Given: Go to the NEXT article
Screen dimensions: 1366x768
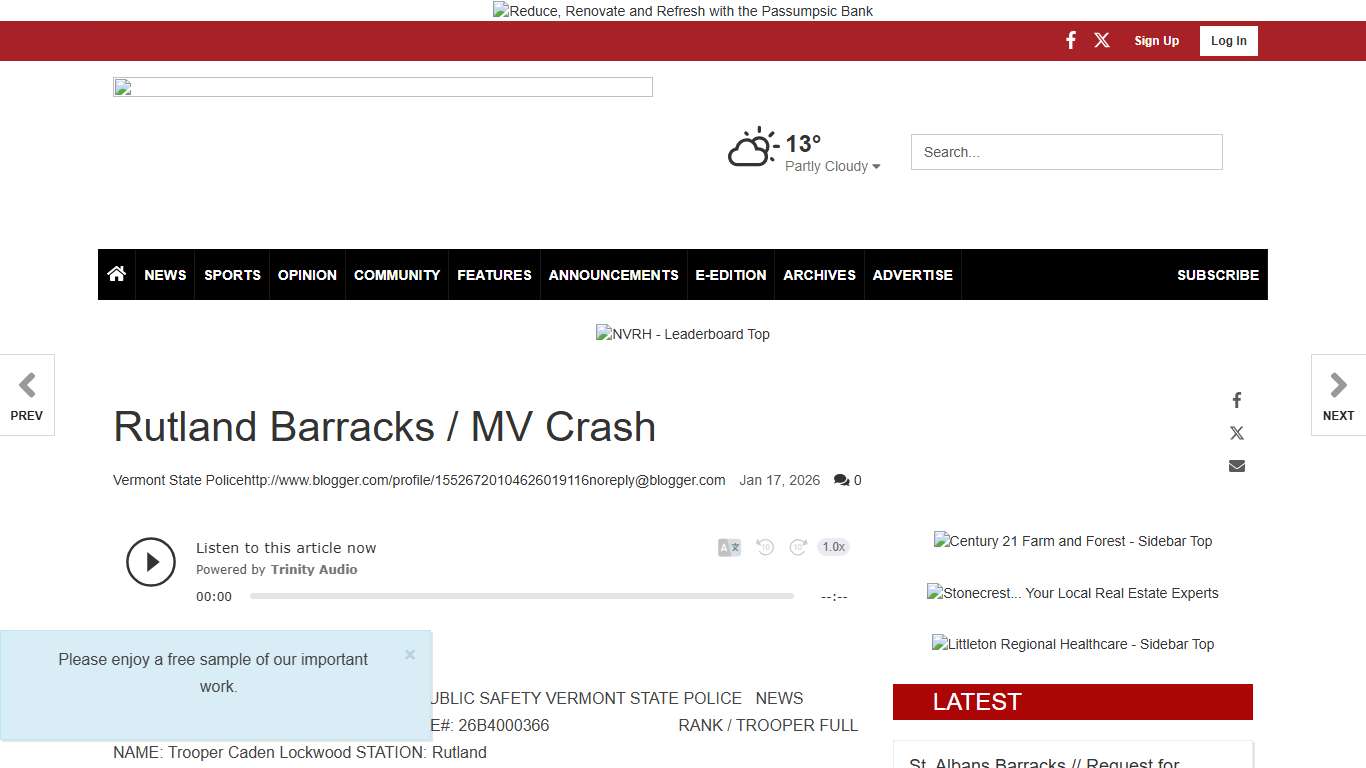Looking at the screenshot, I should pyautogui.click(x=1338, y=395).
